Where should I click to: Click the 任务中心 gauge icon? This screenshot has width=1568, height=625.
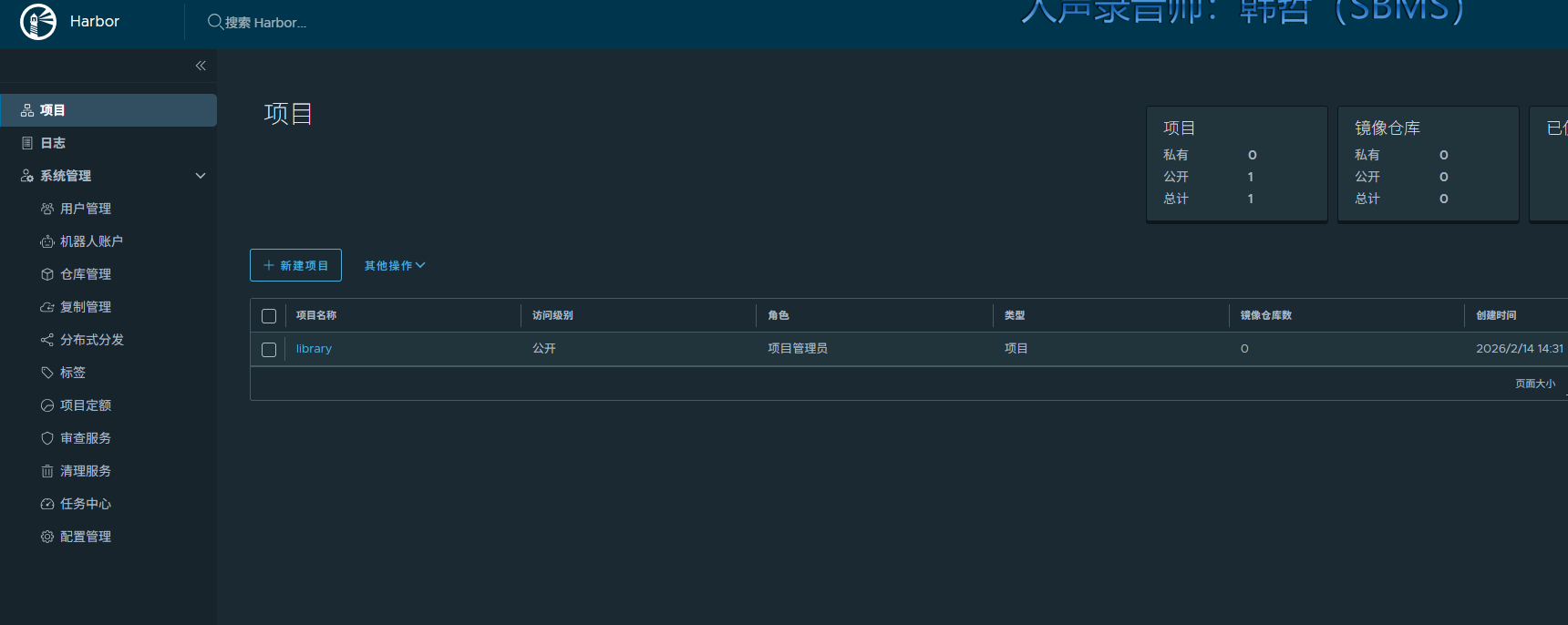[47, 504]
